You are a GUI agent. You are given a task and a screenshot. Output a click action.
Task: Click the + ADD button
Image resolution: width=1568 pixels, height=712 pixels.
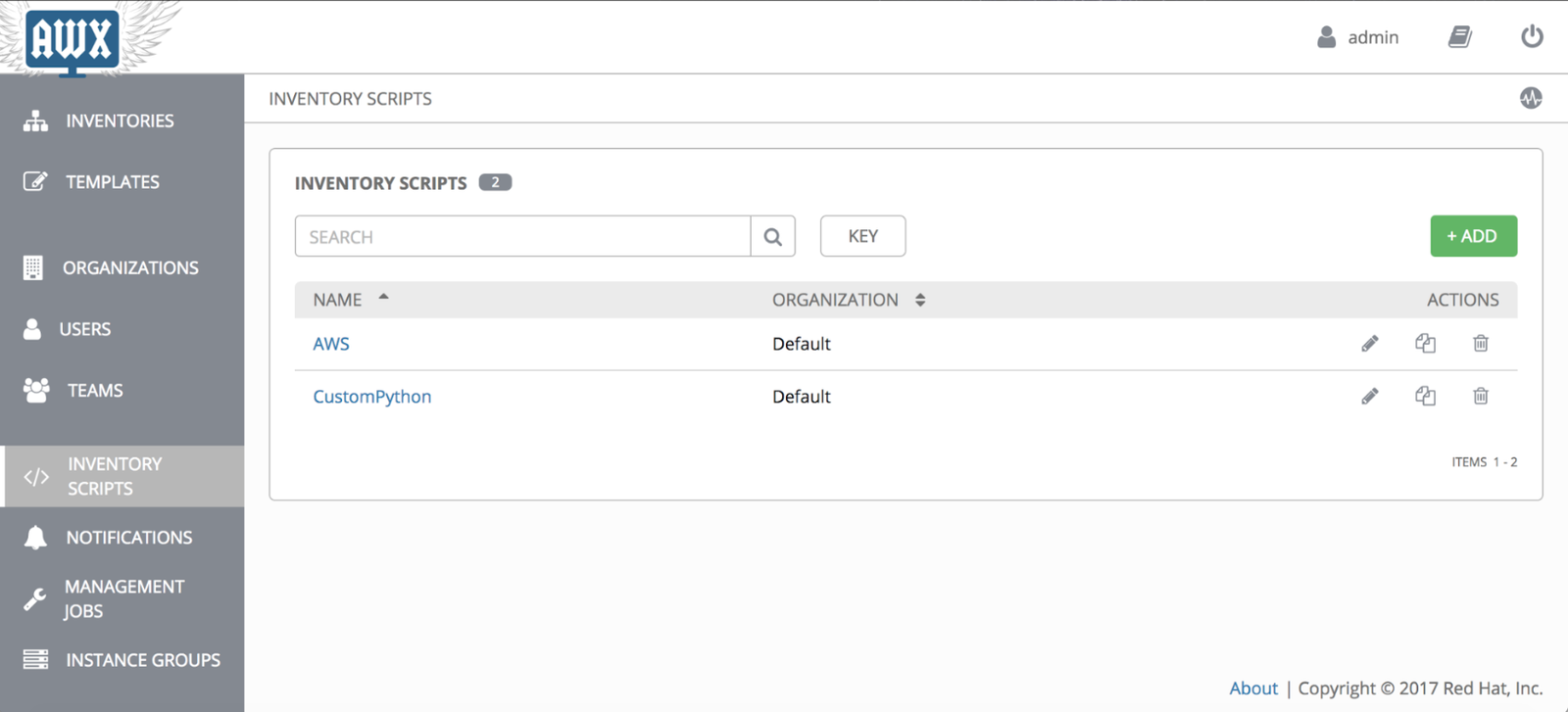pos(1473,236)
